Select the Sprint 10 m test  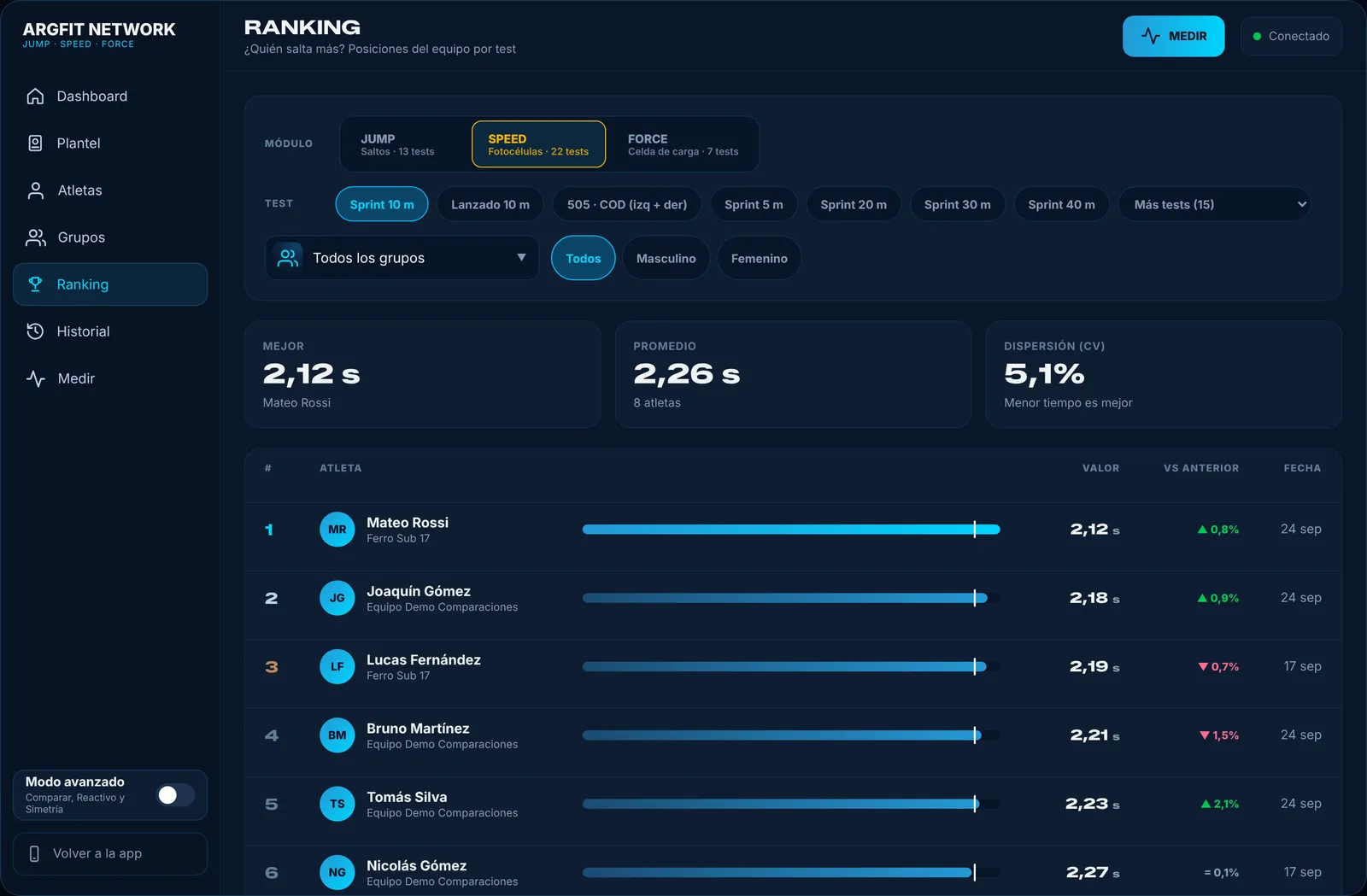tap(382, 204)
